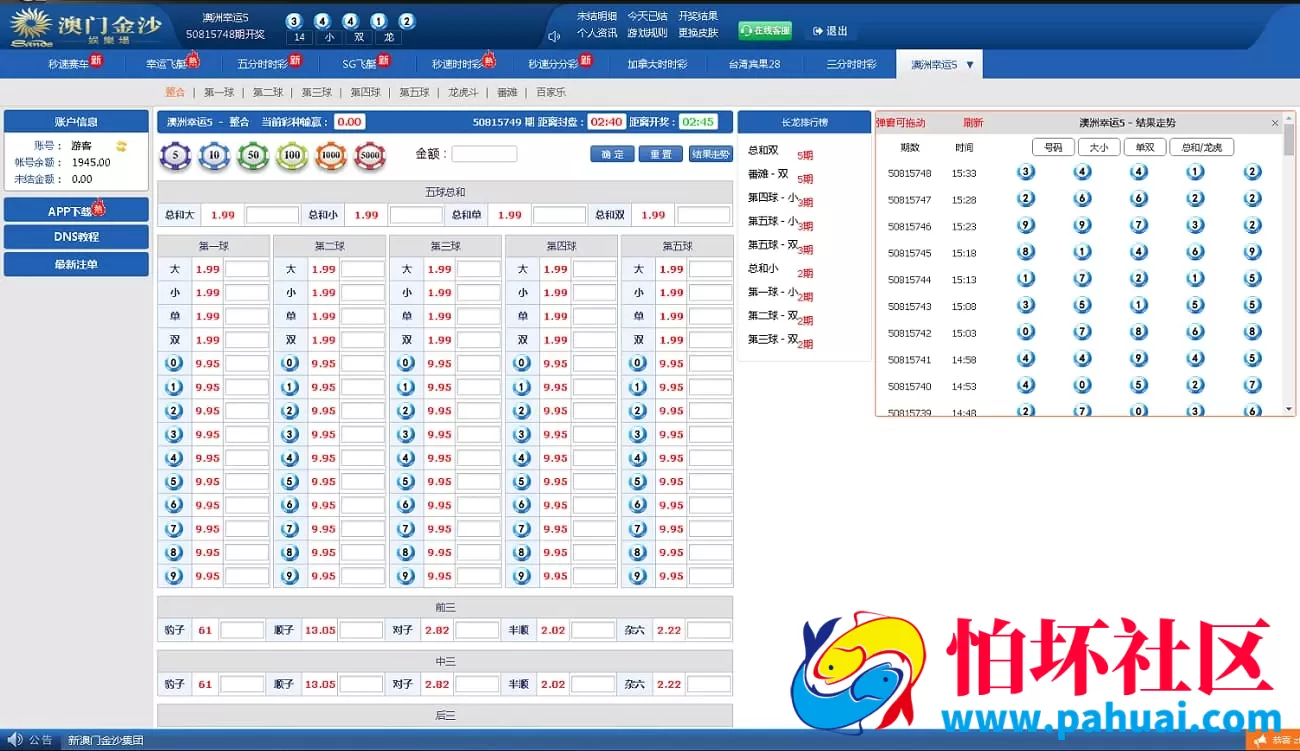Toggle 单双 view in results trend panel
This screenshot has height=751, width=1300.
[1145, 146]
